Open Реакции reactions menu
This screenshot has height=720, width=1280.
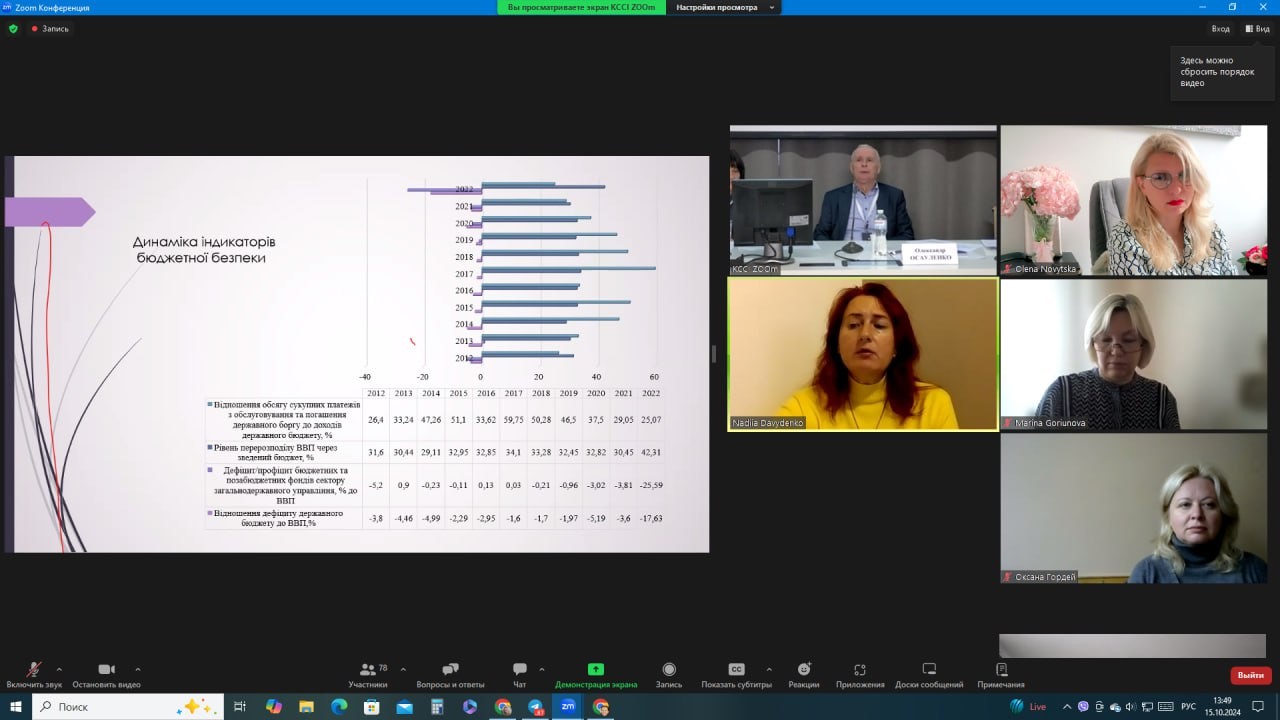click(x=804, y=676)
